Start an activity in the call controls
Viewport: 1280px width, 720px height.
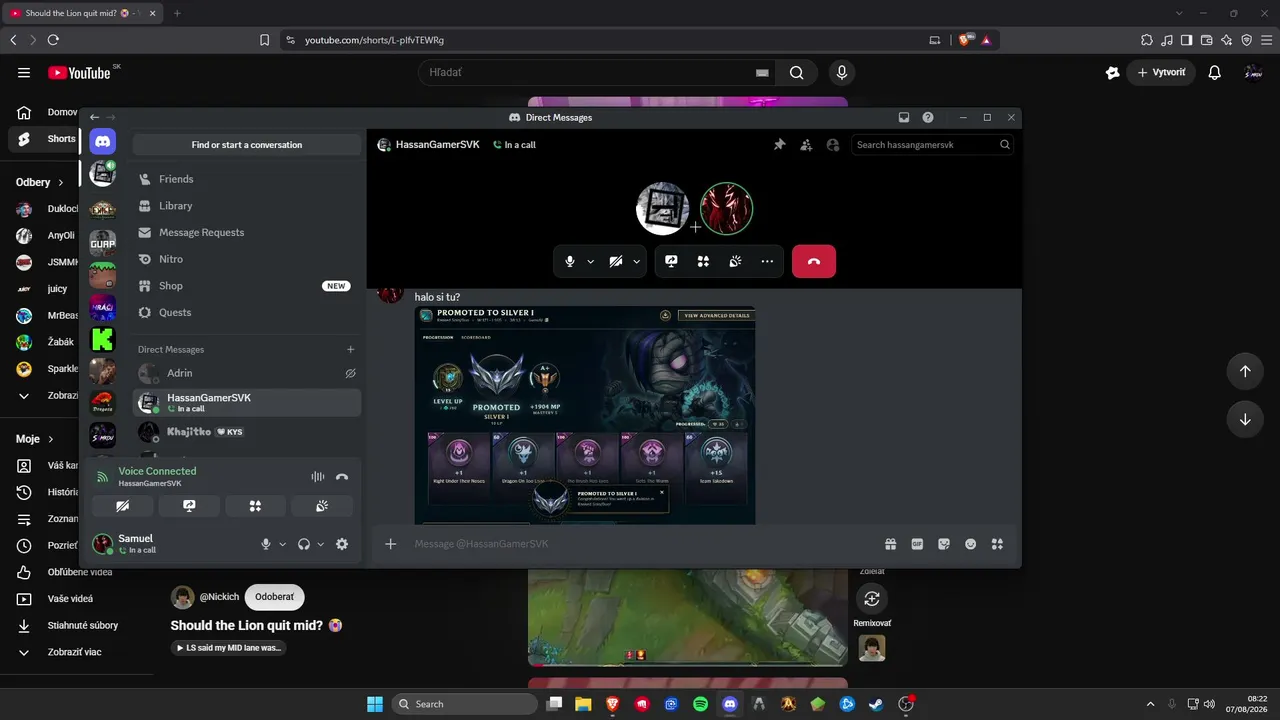tap(704, 261)
